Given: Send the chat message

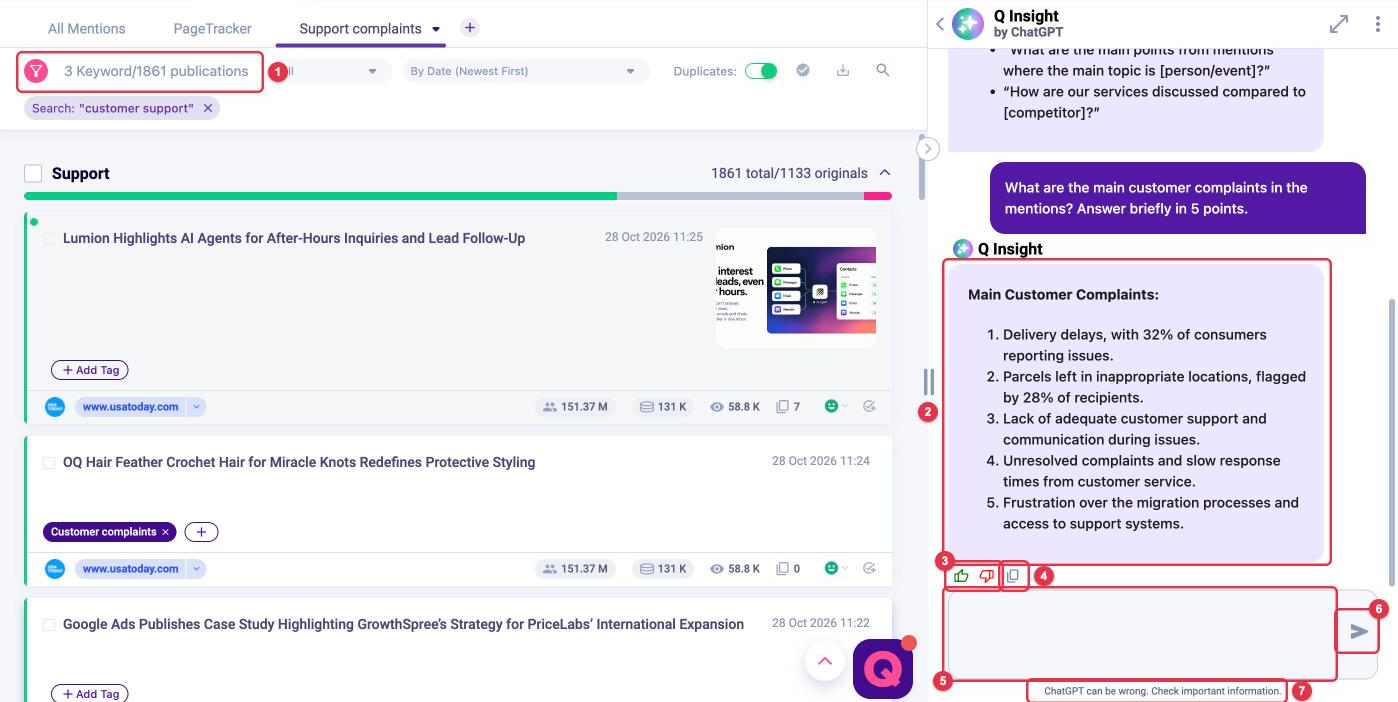Looking at the screenshot, I should 1359,631.
